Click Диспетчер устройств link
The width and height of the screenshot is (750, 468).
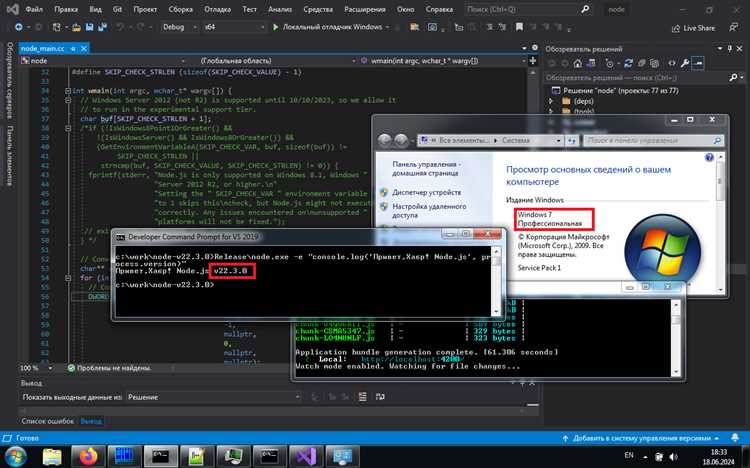tap(427, 192)
